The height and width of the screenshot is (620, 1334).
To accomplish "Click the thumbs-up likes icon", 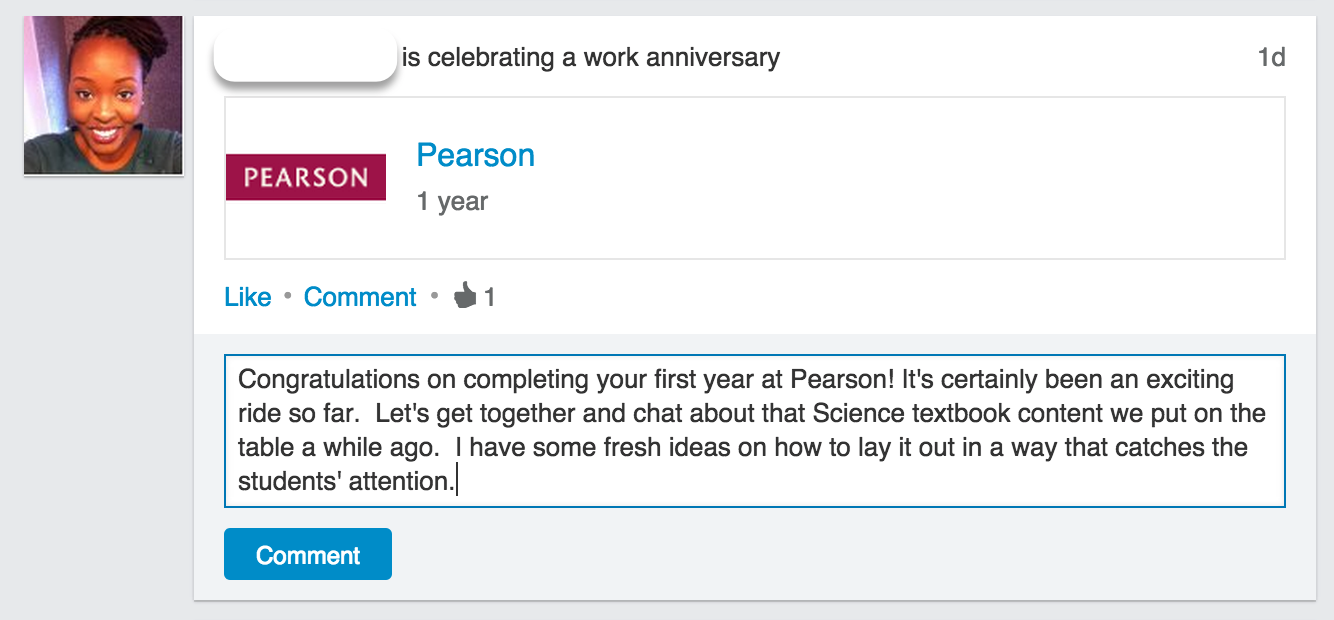I will click(465, 296).
